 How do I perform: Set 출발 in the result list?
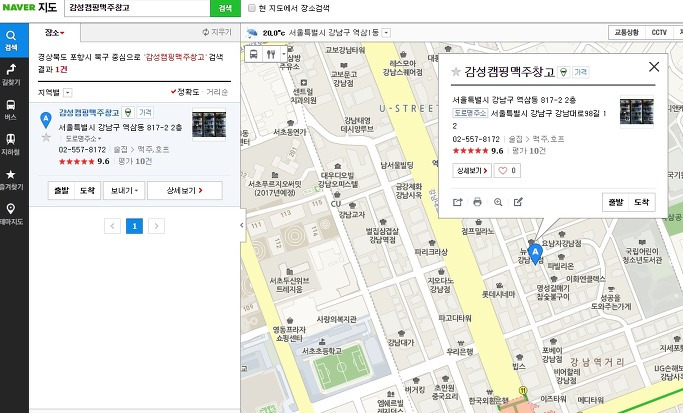61,190
